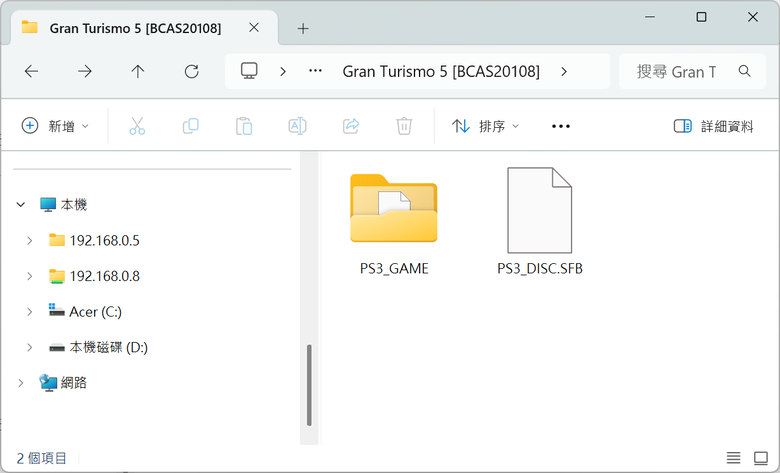This screenshot has width=780, height=473.
Task: Switch to details list view icon in status bar
Action: (733, 457)
